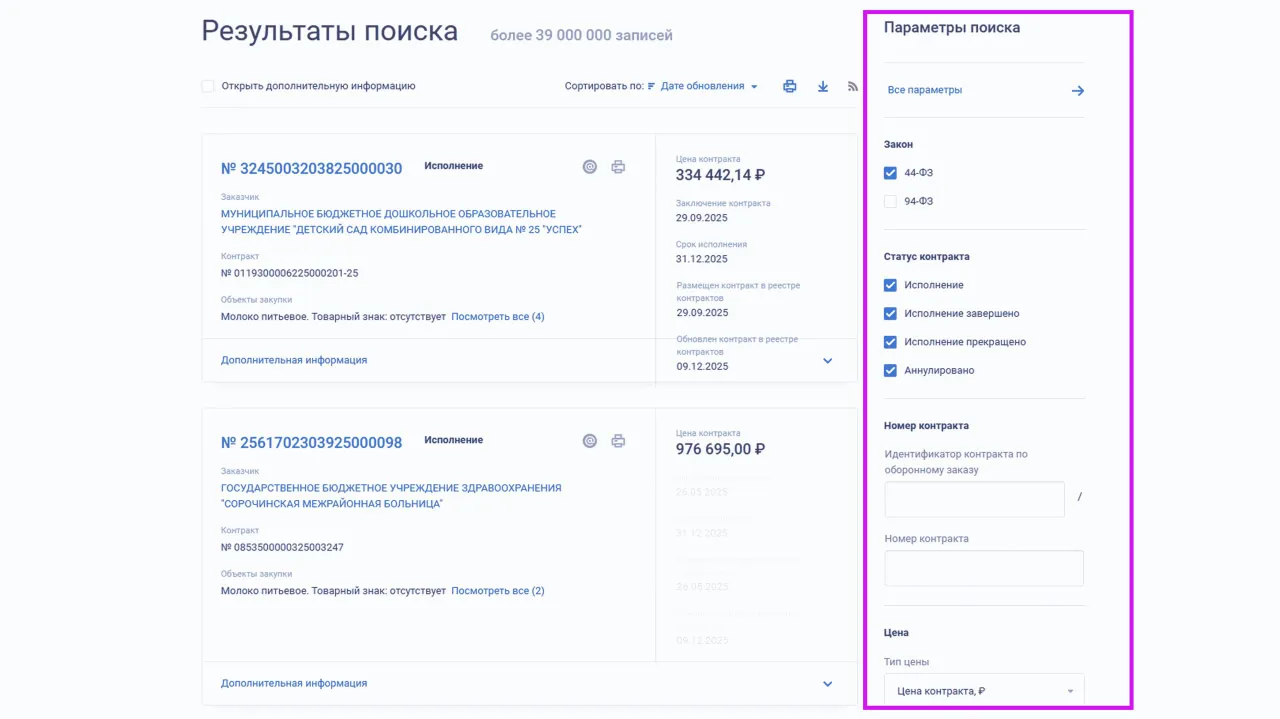
Task: Open the Все параметры link
Action: pos(925,90)
